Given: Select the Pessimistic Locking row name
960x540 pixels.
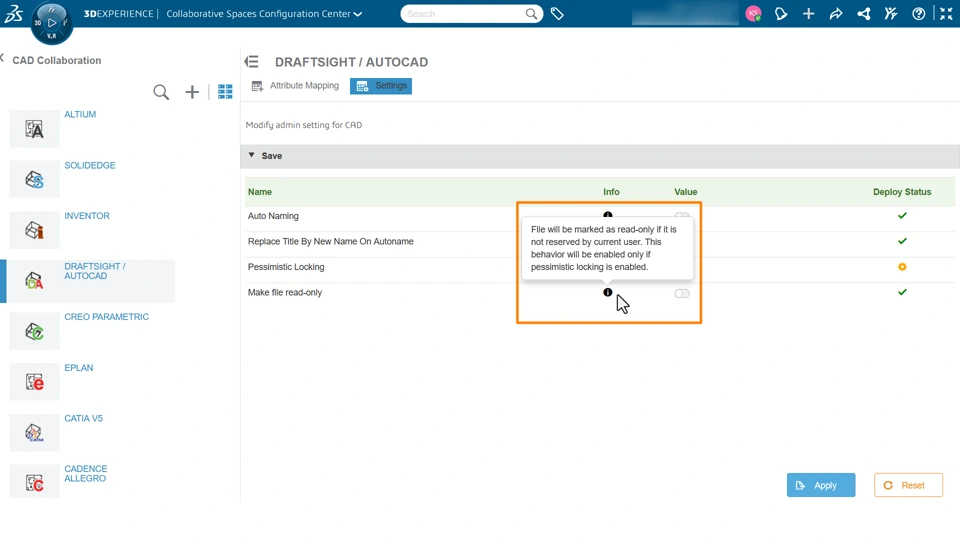Looking at the screenshot, I should [x=286, y=267].
